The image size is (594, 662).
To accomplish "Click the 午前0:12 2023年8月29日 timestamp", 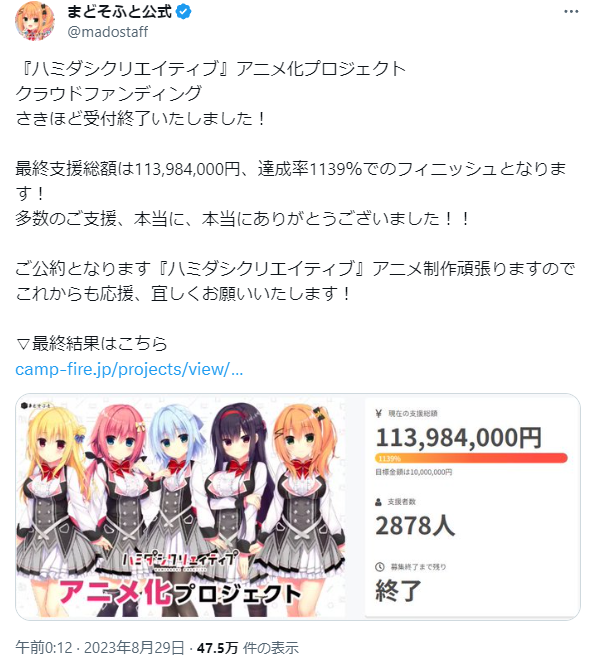I will (100, 648).
